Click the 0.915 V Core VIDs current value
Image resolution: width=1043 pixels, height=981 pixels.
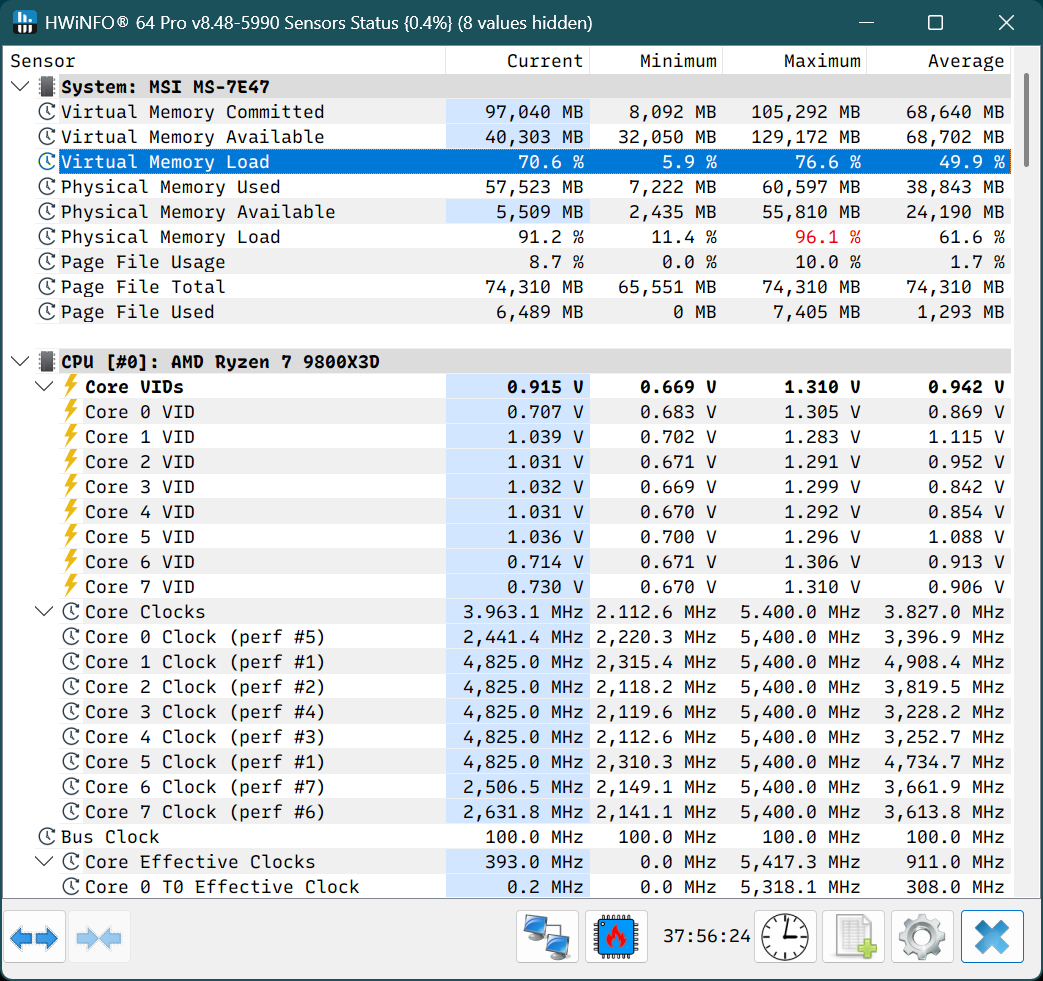pyautogui.click(x=545, y=386)
